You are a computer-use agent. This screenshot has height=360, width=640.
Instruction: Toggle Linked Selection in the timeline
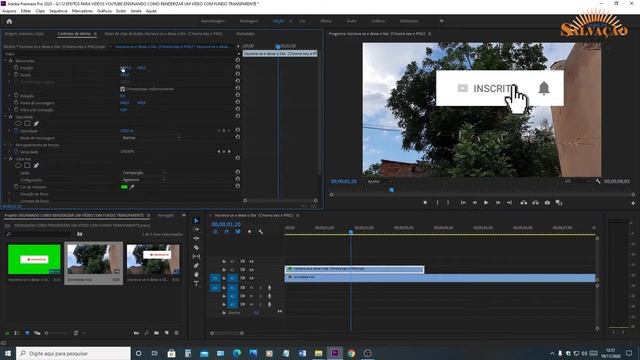tap(238, 232)
